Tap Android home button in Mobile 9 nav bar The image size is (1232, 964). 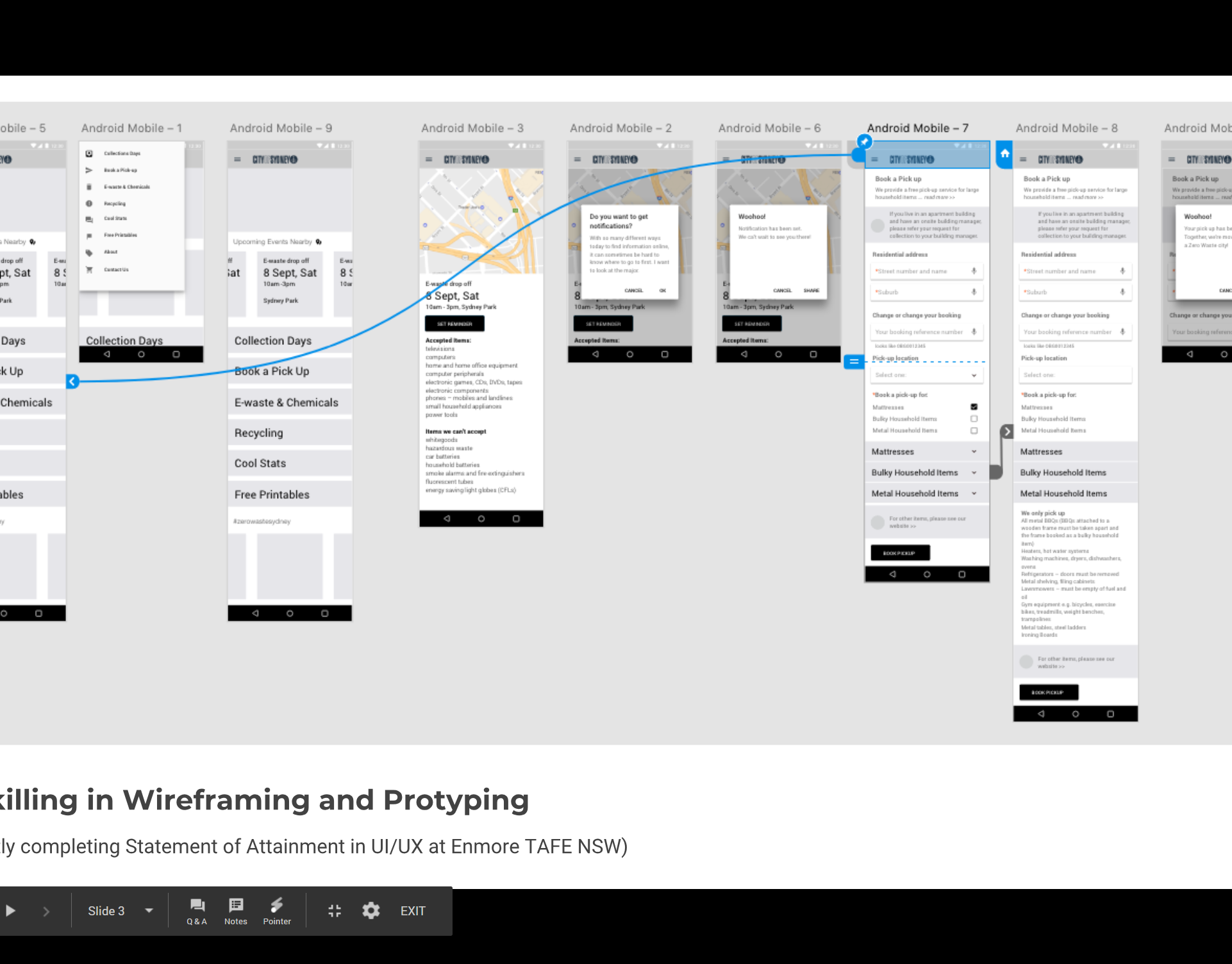290,613
